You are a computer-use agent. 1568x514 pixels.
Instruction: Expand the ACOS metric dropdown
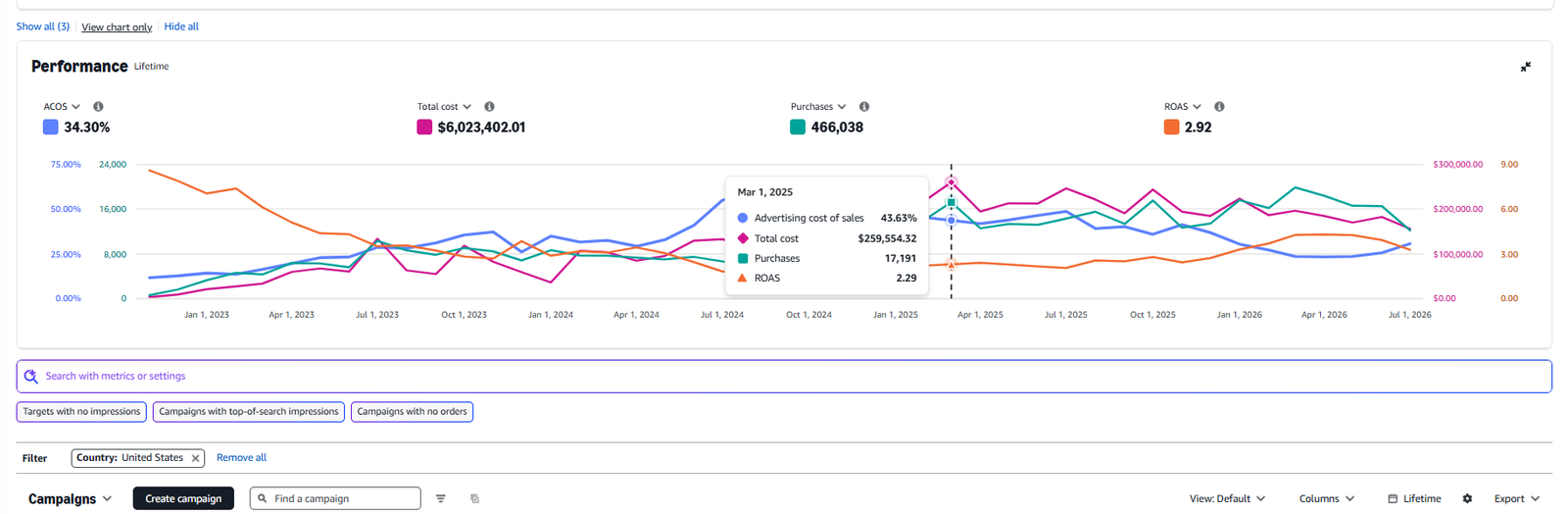click(x=62, y=107)
